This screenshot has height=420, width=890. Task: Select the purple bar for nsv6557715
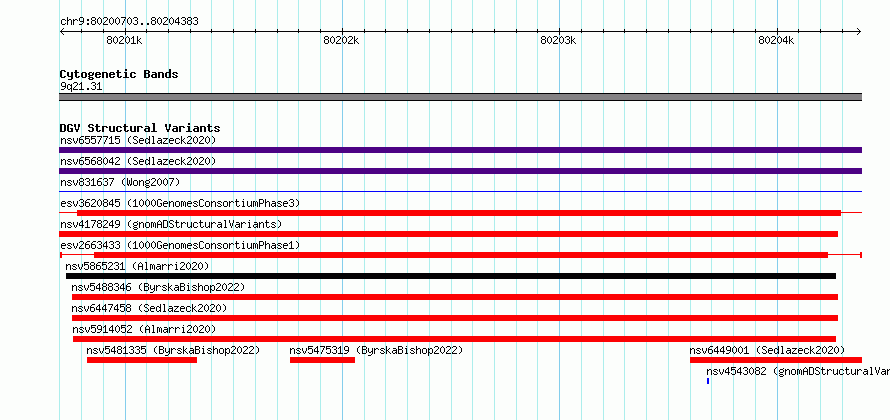tap(460, 150)
